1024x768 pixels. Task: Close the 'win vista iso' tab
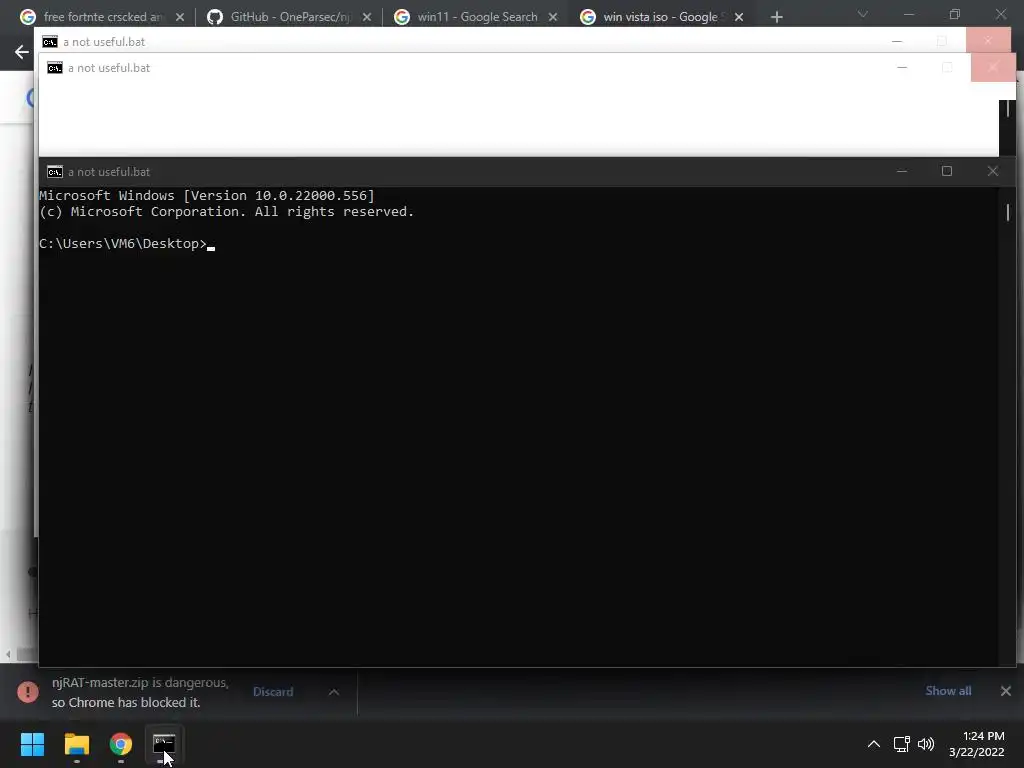tap(739, 17)
